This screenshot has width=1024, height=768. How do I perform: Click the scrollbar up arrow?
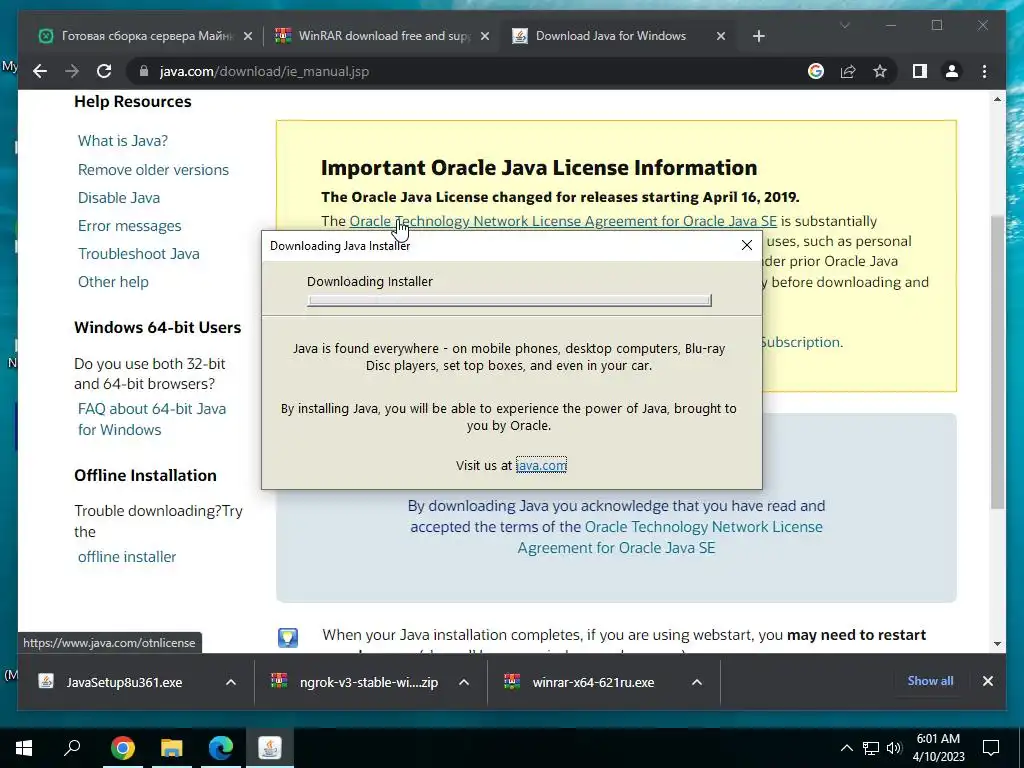997,99
